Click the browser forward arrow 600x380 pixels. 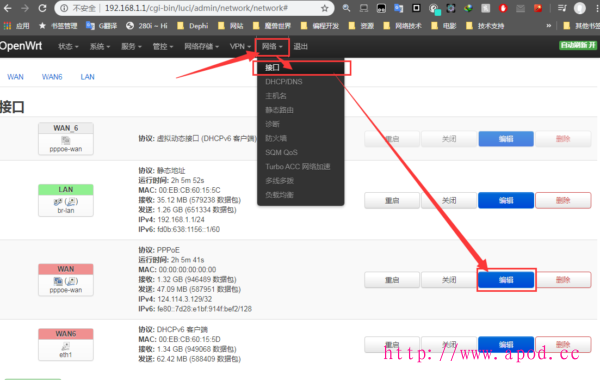(x=25, y=8)
